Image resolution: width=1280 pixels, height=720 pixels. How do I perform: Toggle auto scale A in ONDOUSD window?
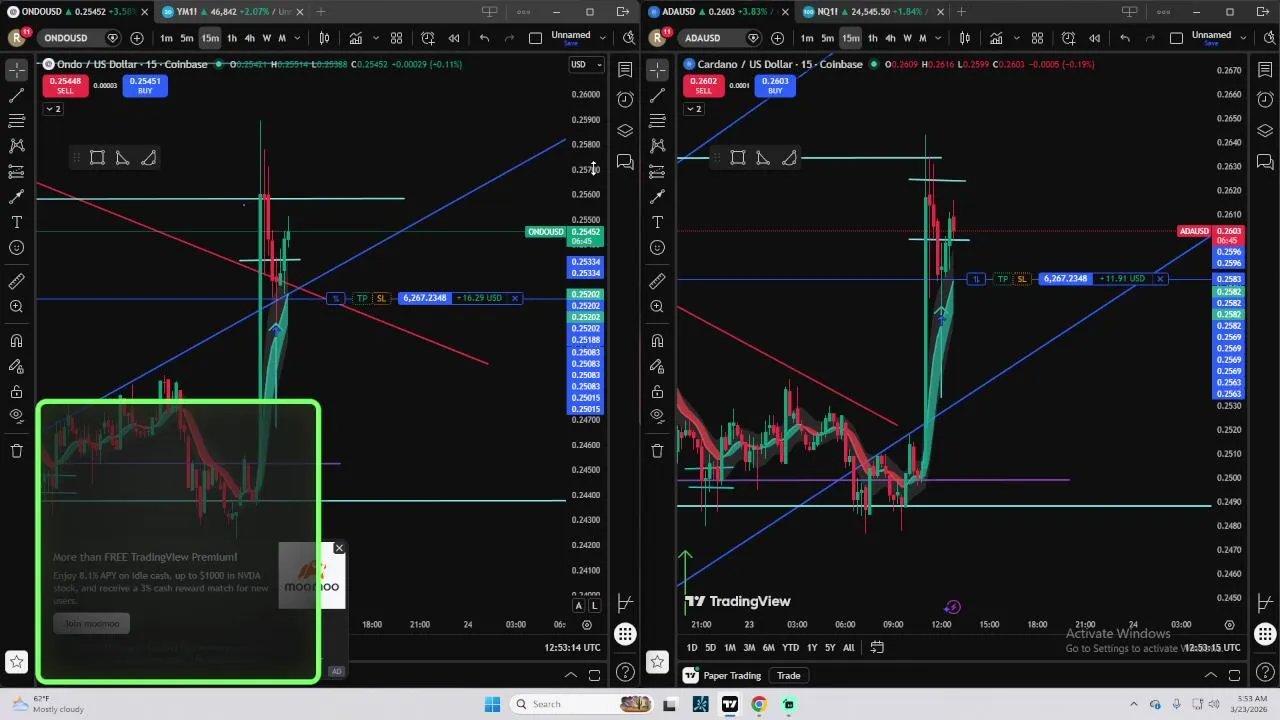coord(578,605)
